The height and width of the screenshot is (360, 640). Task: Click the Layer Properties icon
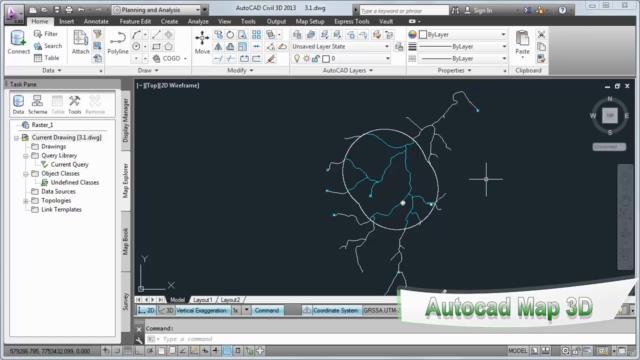click(x=297, y=35)
